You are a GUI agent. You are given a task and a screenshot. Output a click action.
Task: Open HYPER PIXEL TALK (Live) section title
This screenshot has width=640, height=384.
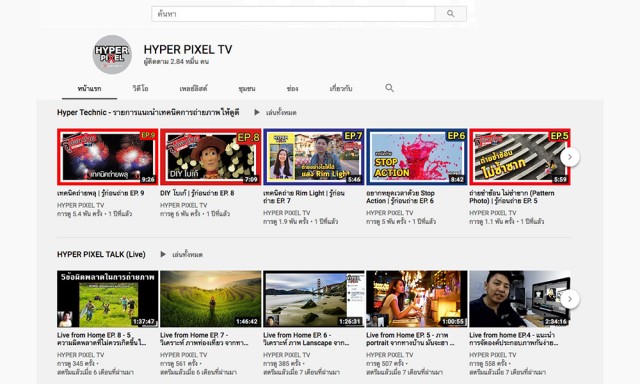[101, 254]
